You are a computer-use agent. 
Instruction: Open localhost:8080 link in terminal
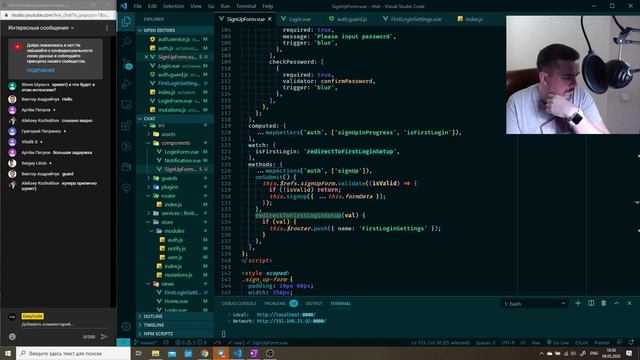coord(286,315)
